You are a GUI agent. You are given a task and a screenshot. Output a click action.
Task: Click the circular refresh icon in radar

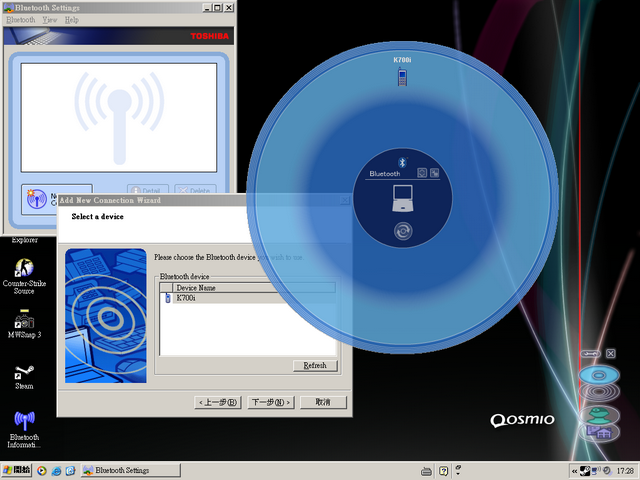(403, 231)
